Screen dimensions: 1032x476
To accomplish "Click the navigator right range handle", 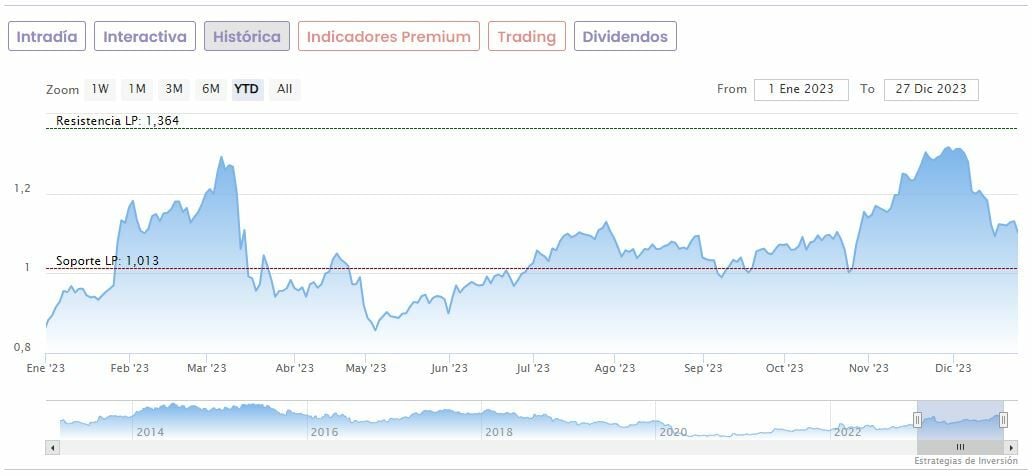I will (x=1003, y=420).
